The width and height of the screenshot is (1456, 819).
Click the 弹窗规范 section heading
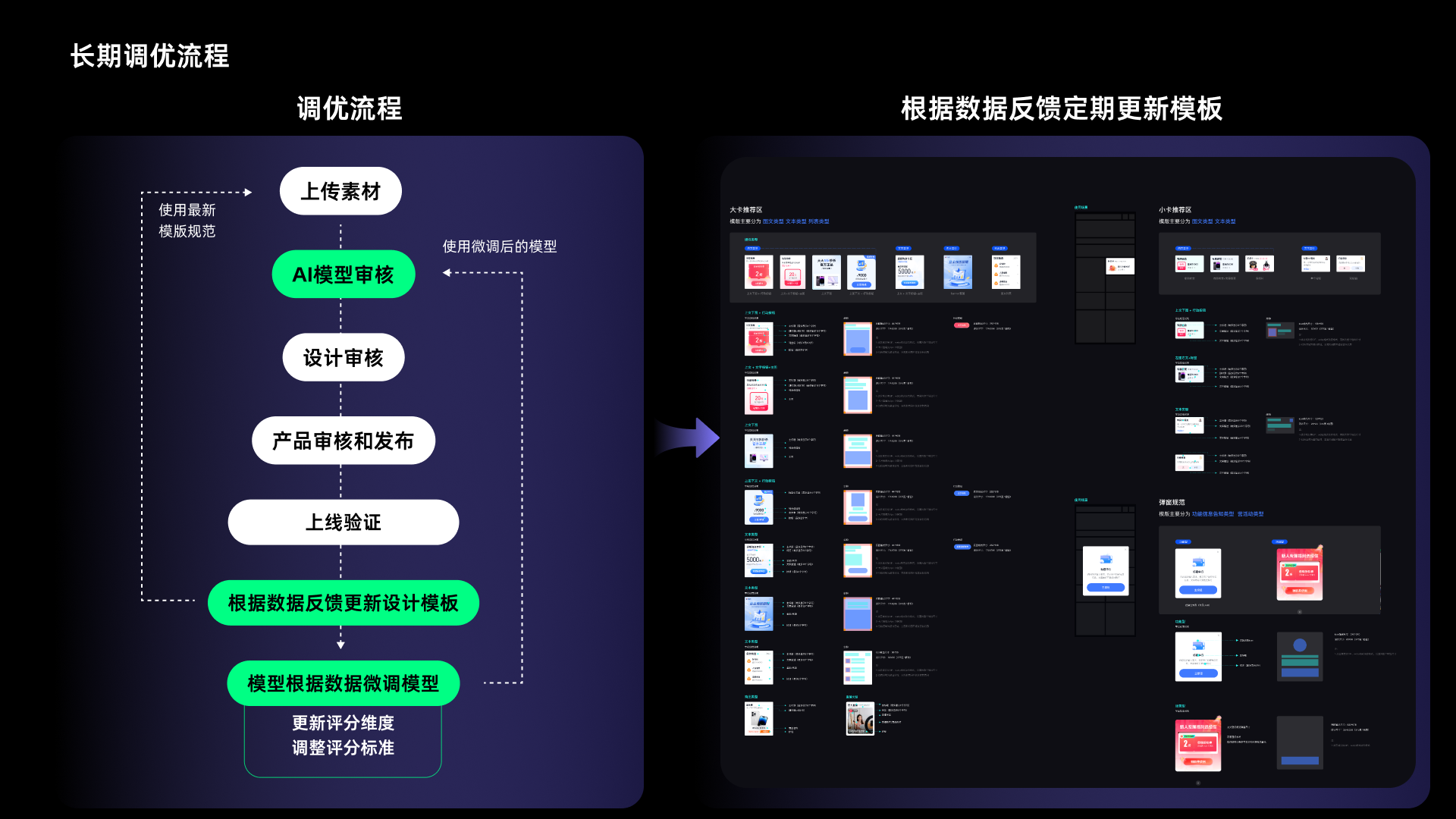click(1172, 503)
